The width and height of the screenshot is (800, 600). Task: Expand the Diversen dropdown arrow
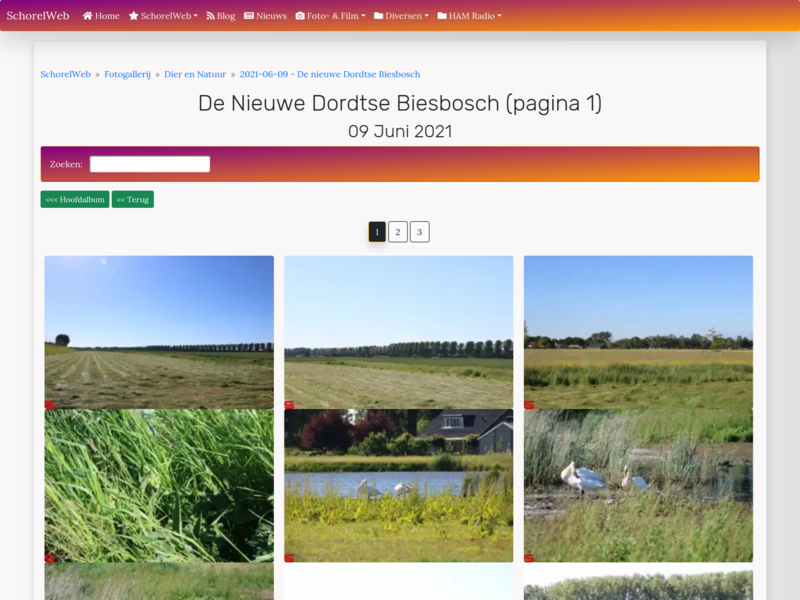coord(427,16)
